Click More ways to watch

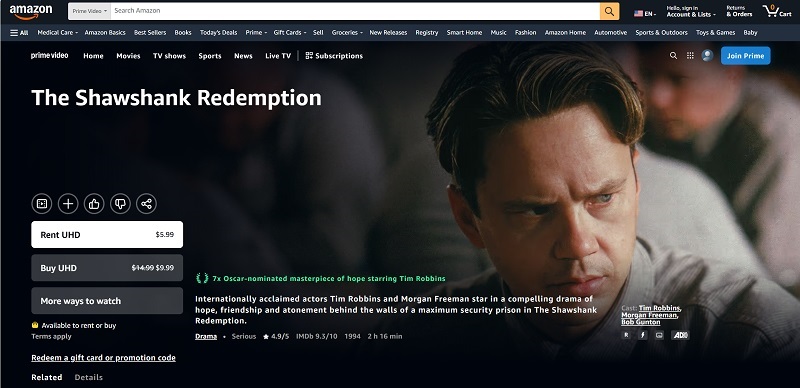click(x=107, y=301)
